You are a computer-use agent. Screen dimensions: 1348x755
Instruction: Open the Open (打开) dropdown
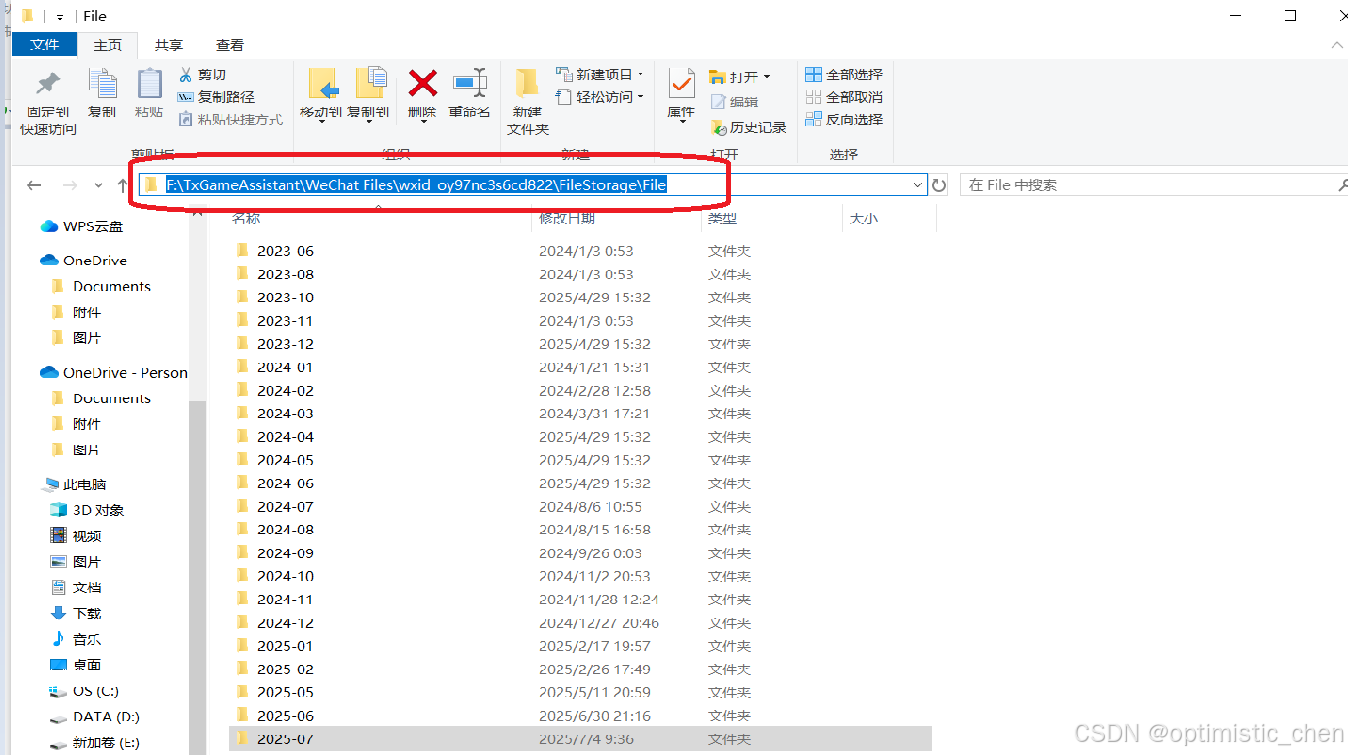tap(740, 77)
